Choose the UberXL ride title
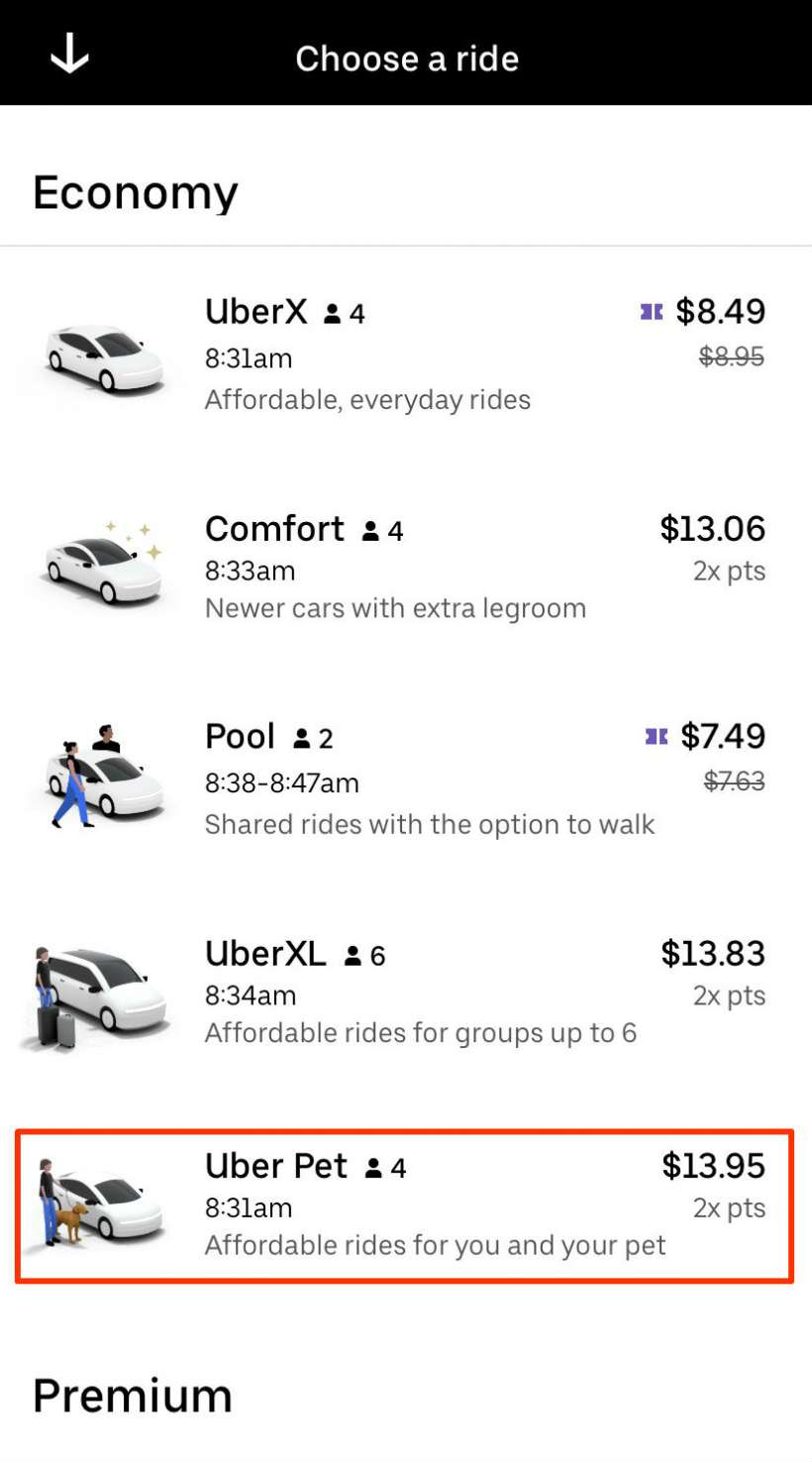The width and height of the screenshot is (812, 1462). (x=264, y=954)
